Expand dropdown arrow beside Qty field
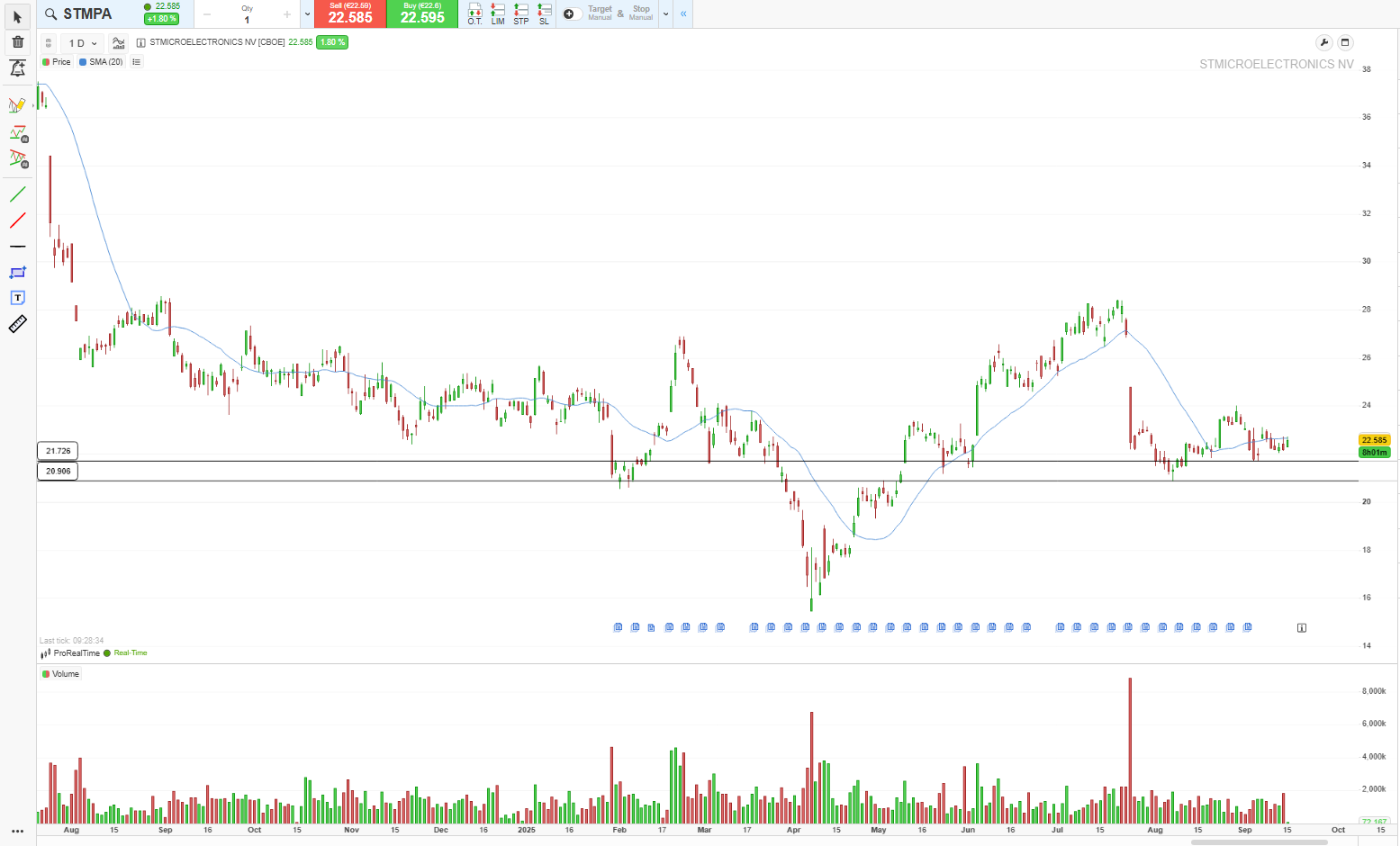The height and width of the screenshot is (846, 1400). (x=307, y=13)
